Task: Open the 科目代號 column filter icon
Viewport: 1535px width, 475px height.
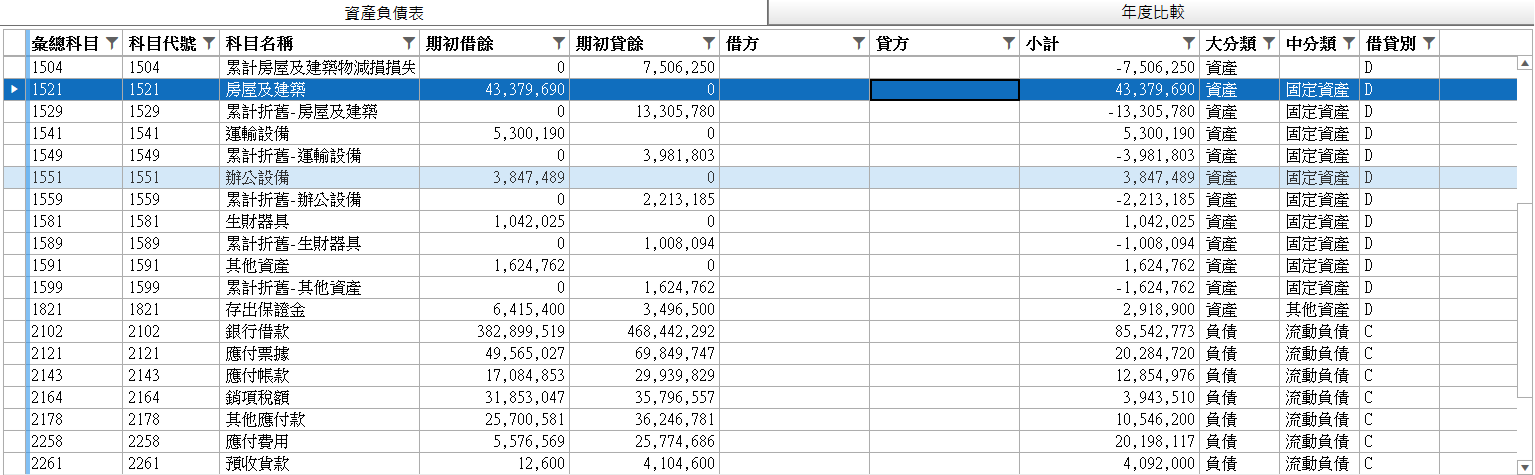Action: click(209, 43)
